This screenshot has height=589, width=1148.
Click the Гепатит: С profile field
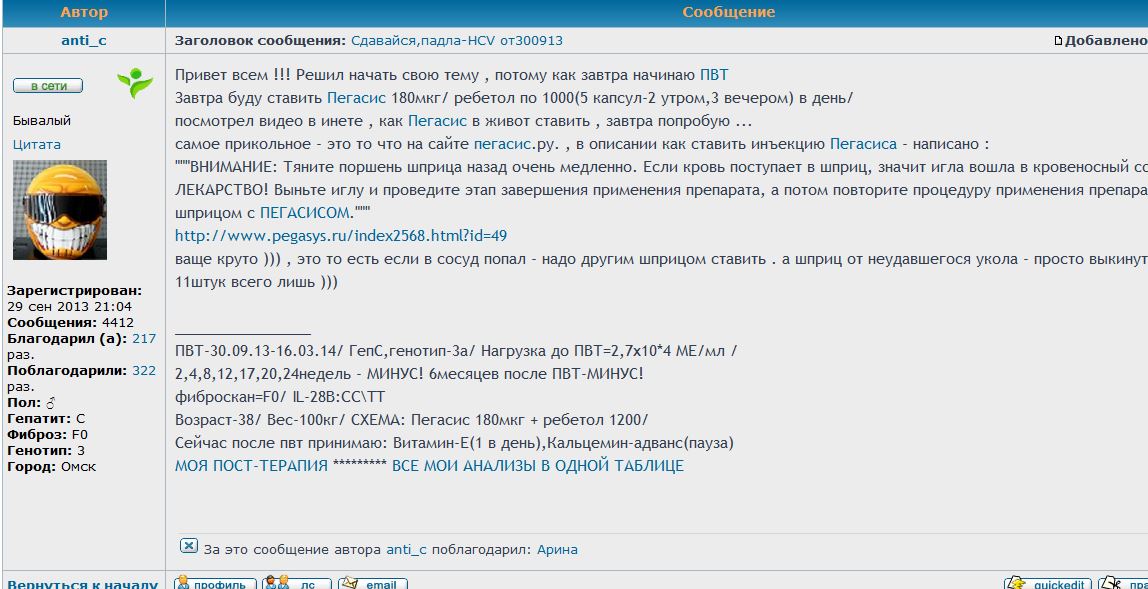pos(46,419)
